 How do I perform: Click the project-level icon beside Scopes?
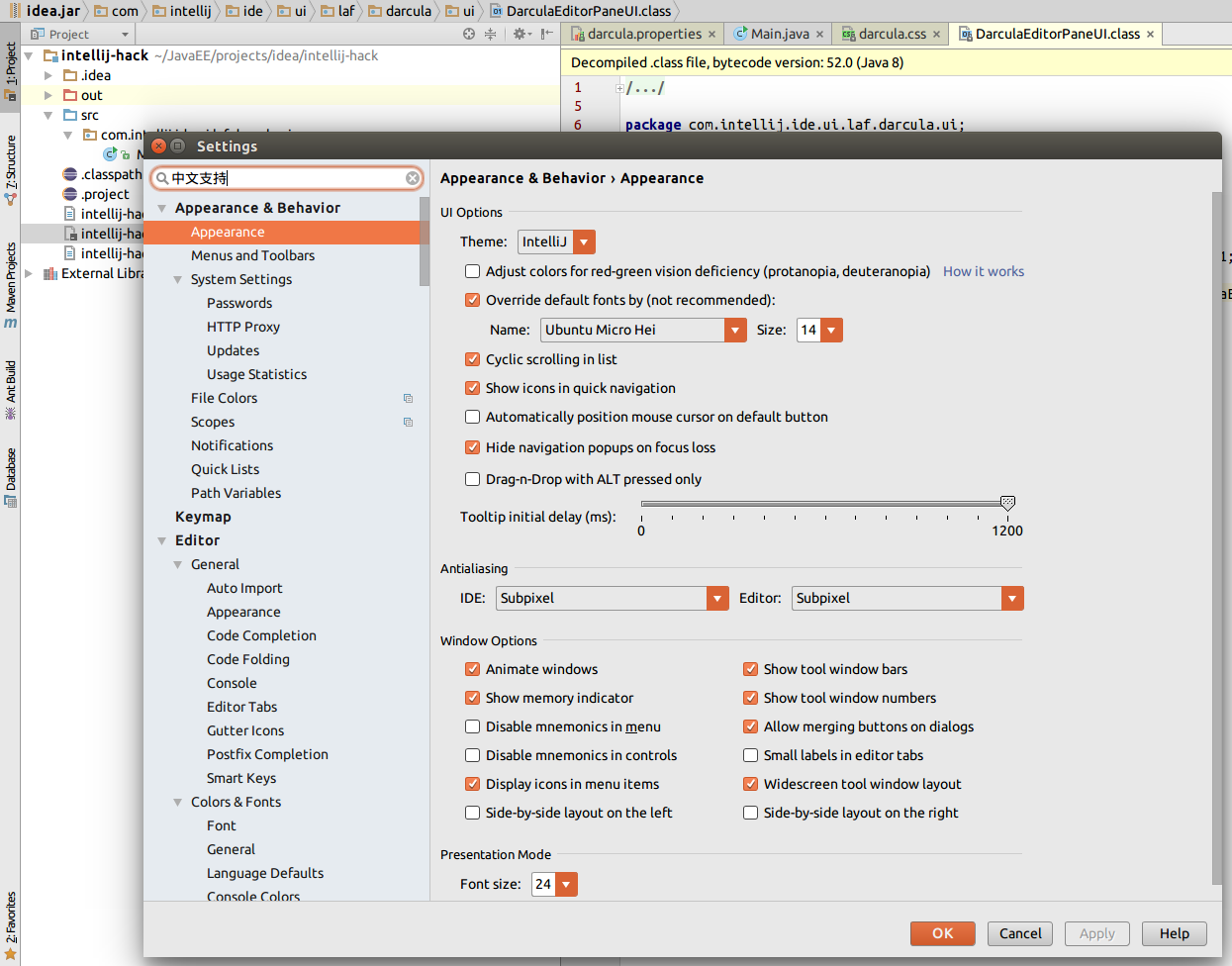pos(408,423)
